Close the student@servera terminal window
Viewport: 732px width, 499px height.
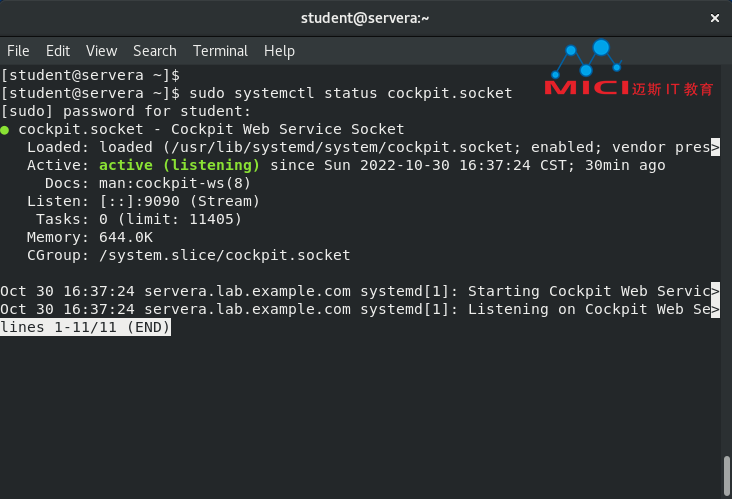715,18
